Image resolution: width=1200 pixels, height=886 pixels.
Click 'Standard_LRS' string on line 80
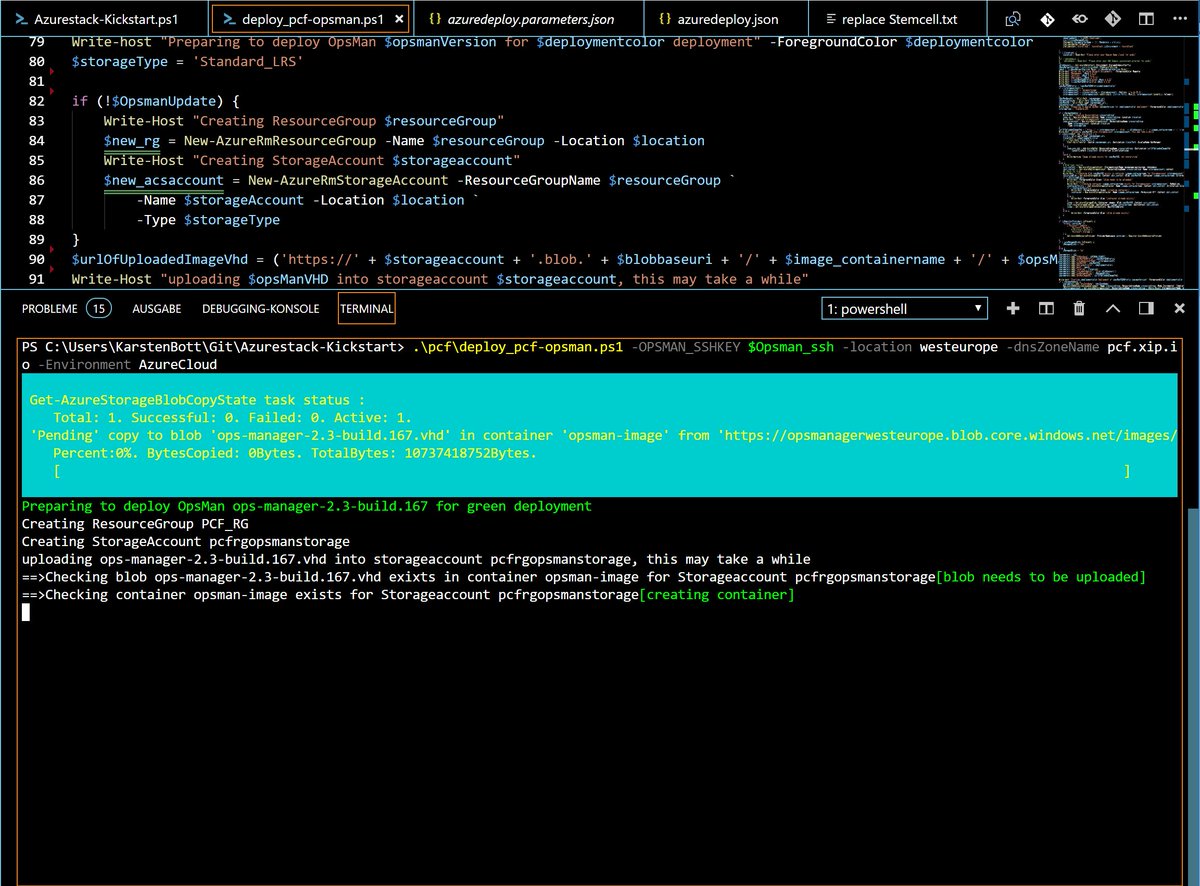tap(247, 62)
